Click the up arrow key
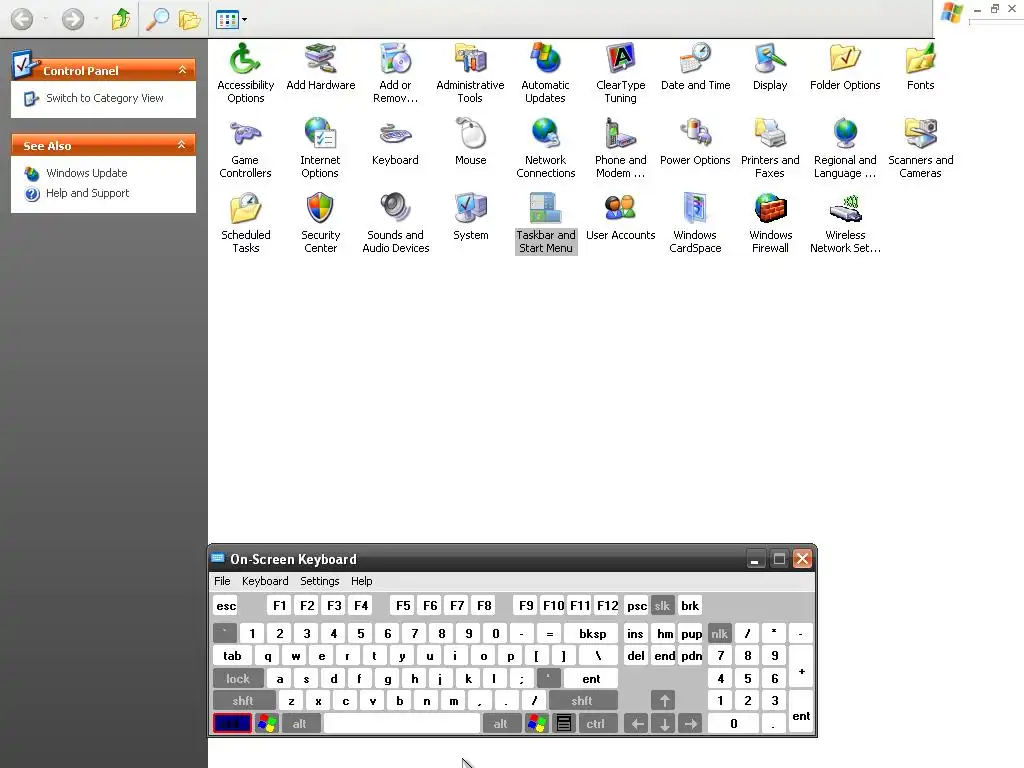1024x768 pixels. (x=664, y=701)
